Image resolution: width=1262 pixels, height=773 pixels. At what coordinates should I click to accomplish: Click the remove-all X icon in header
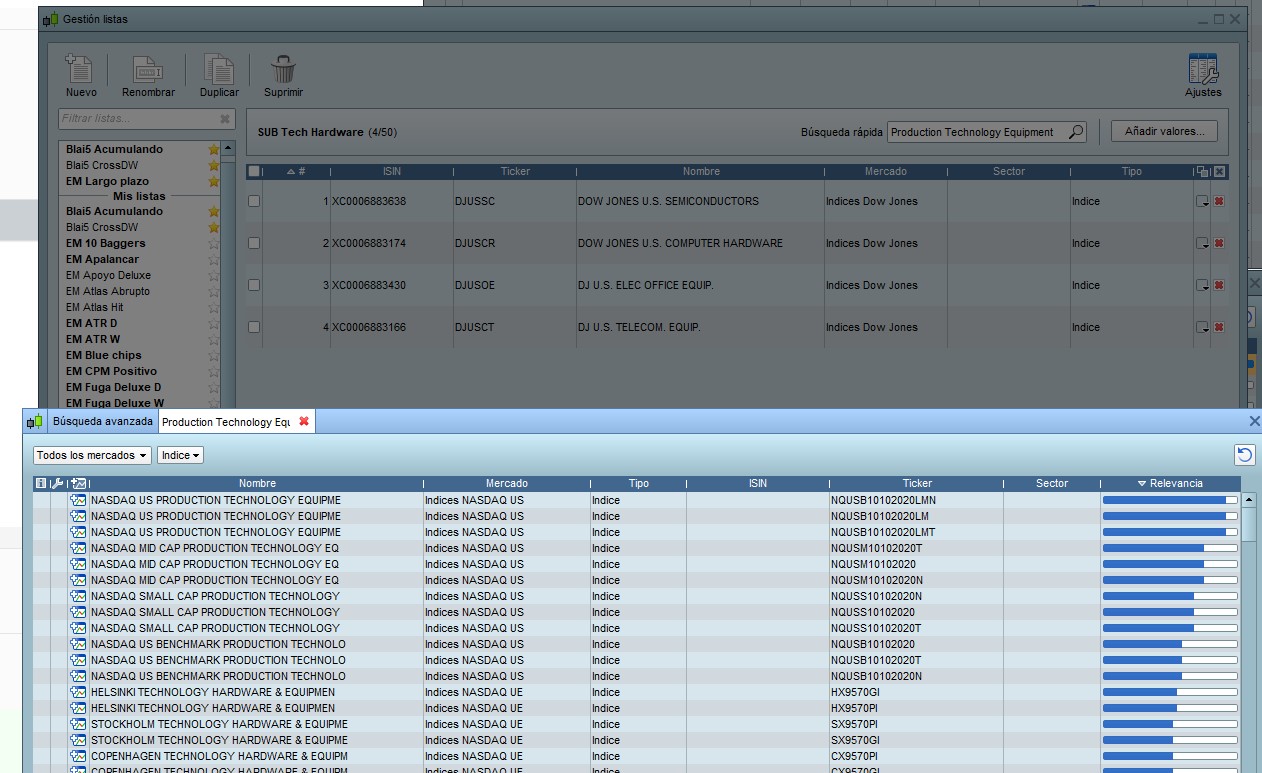[x=1219, y=172]
